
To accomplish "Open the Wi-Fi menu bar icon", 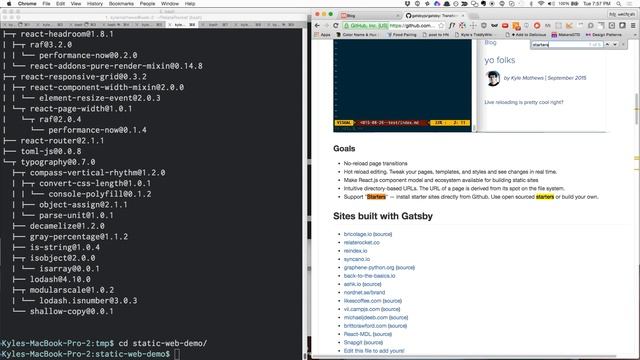I will point(541,4).
